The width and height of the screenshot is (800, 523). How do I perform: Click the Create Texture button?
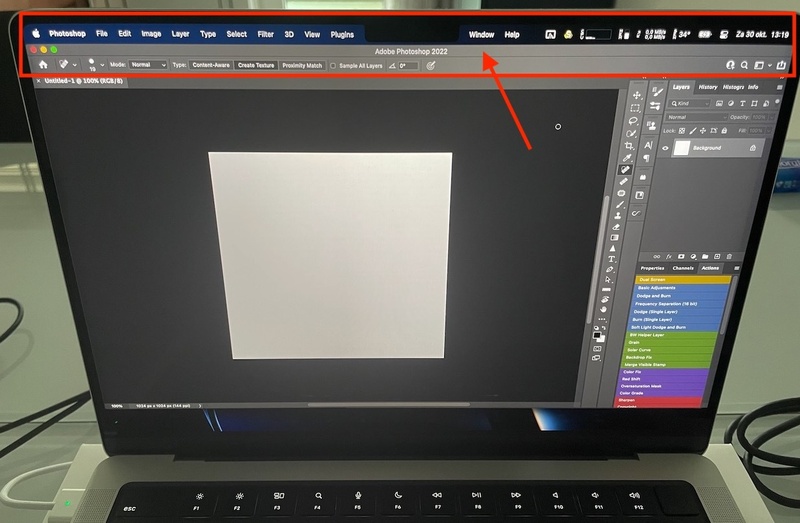click(x=256, y=65)
